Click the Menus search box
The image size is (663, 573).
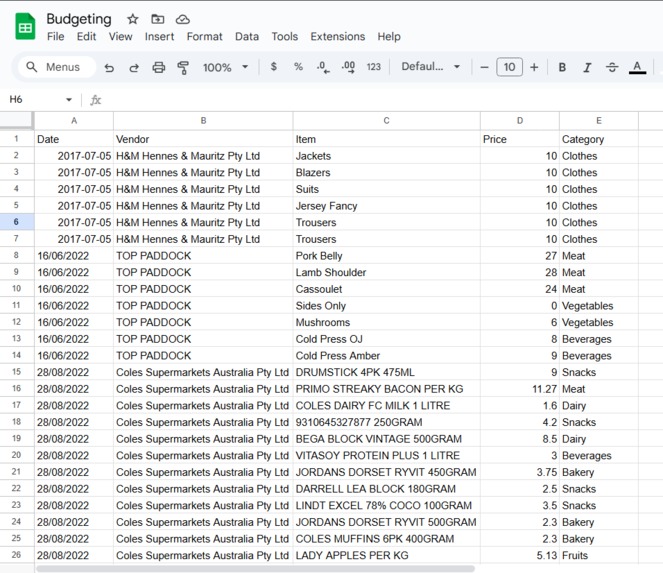pos(57,67)
